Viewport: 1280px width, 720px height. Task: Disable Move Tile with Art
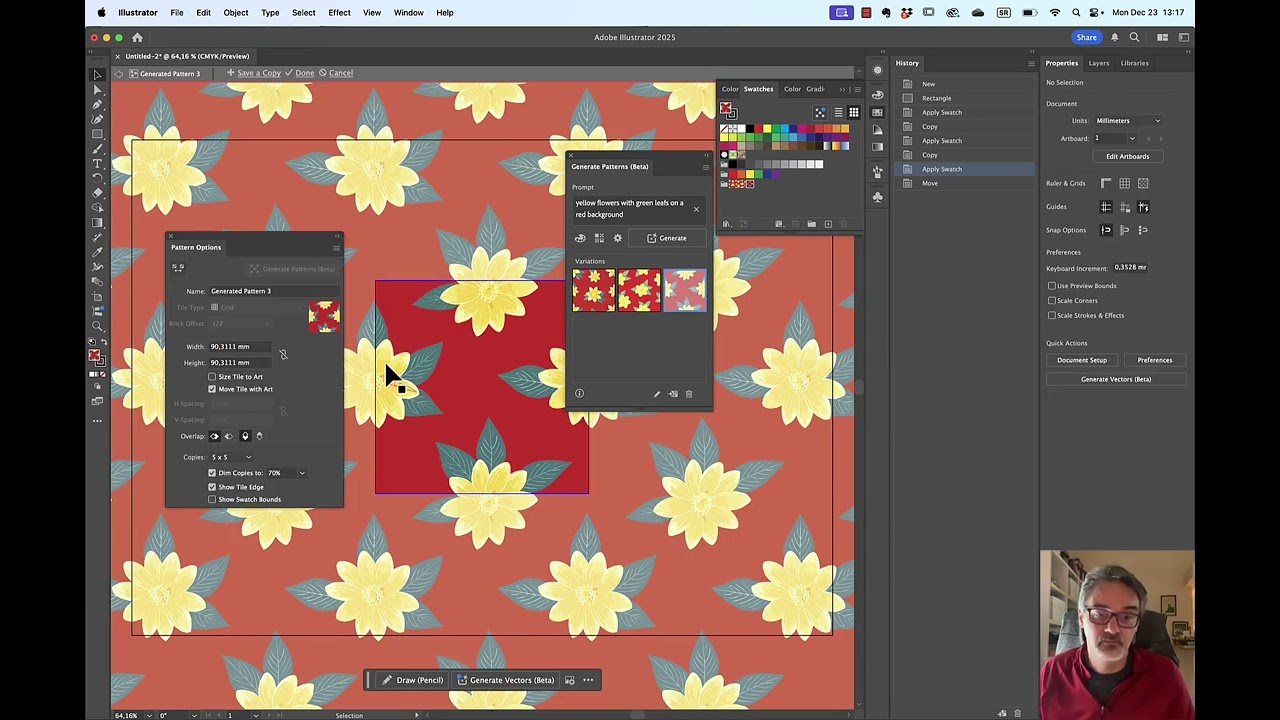tap(212, 389)
